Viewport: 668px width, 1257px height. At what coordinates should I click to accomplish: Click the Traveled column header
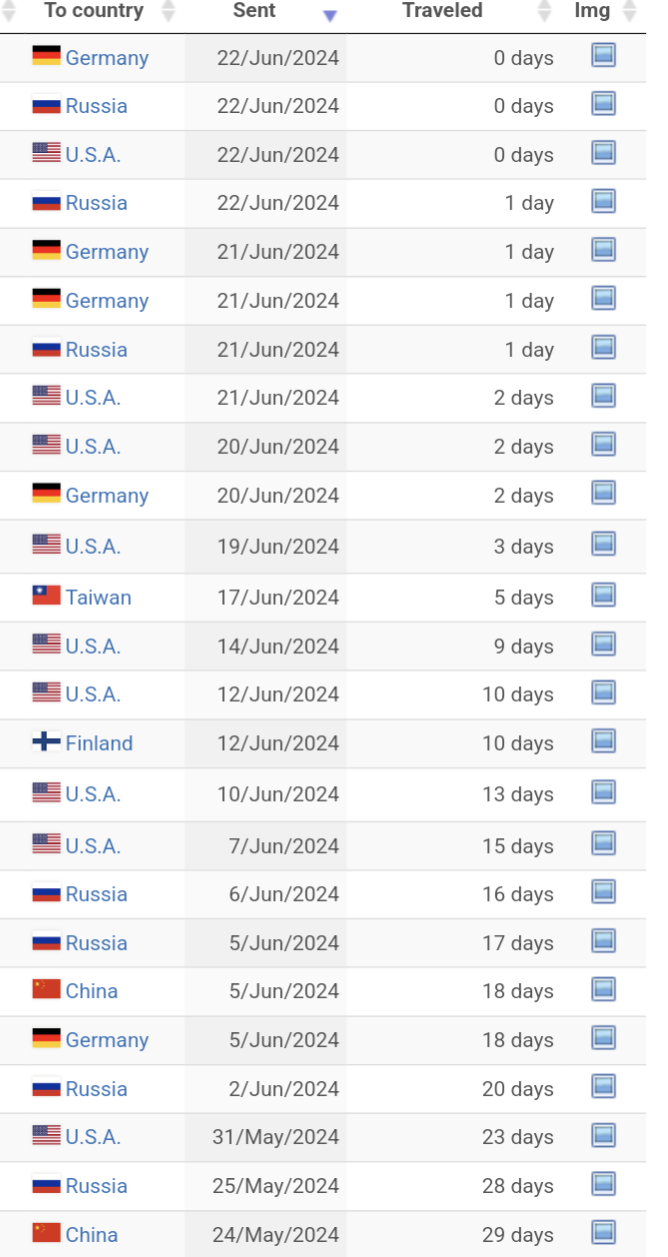(x=442, y=11)
